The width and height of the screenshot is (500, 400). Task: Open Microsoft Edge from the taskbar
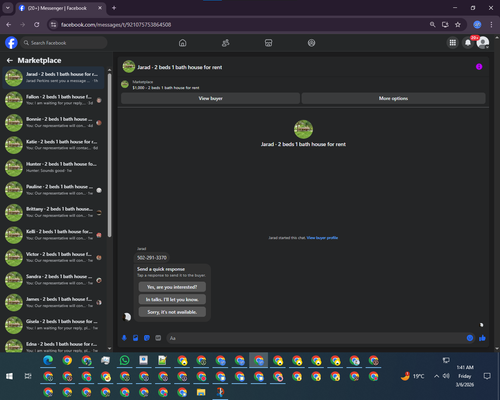[x=48, y=360]
